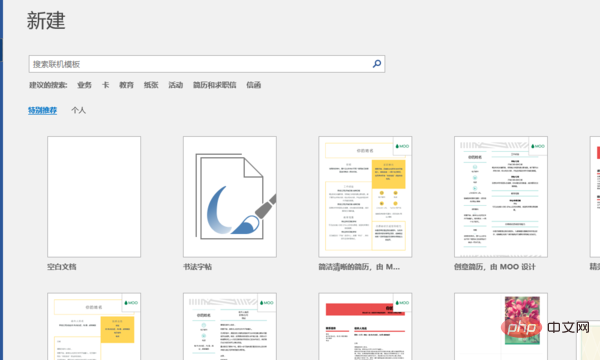The image size is (600, 360).
Task: Search suggested keyword 纸张
Action: pyautogui.click(x=151, y=85)
